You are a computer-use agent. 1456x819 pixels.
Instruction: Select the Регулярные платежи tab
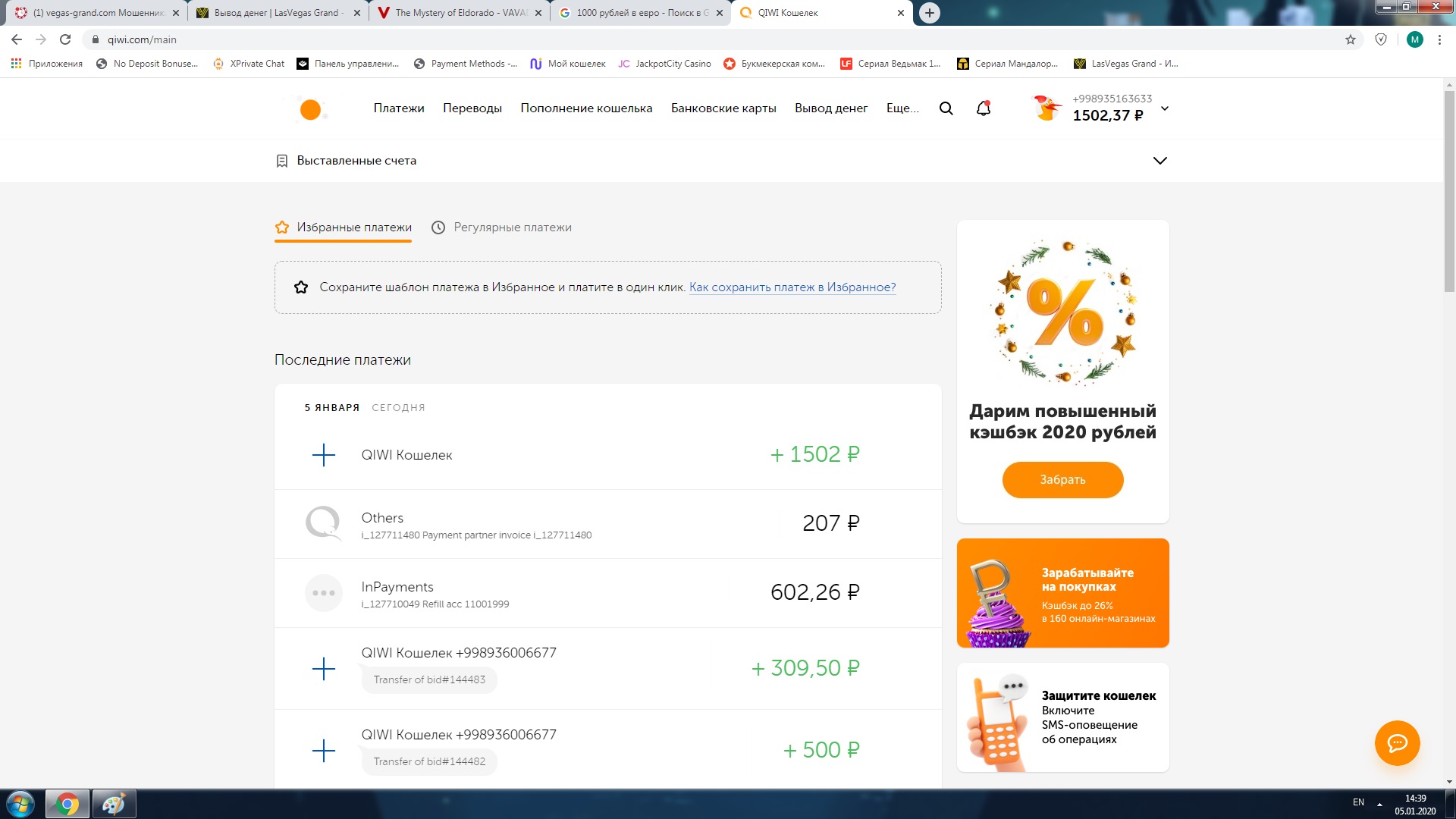pos(501,227)
